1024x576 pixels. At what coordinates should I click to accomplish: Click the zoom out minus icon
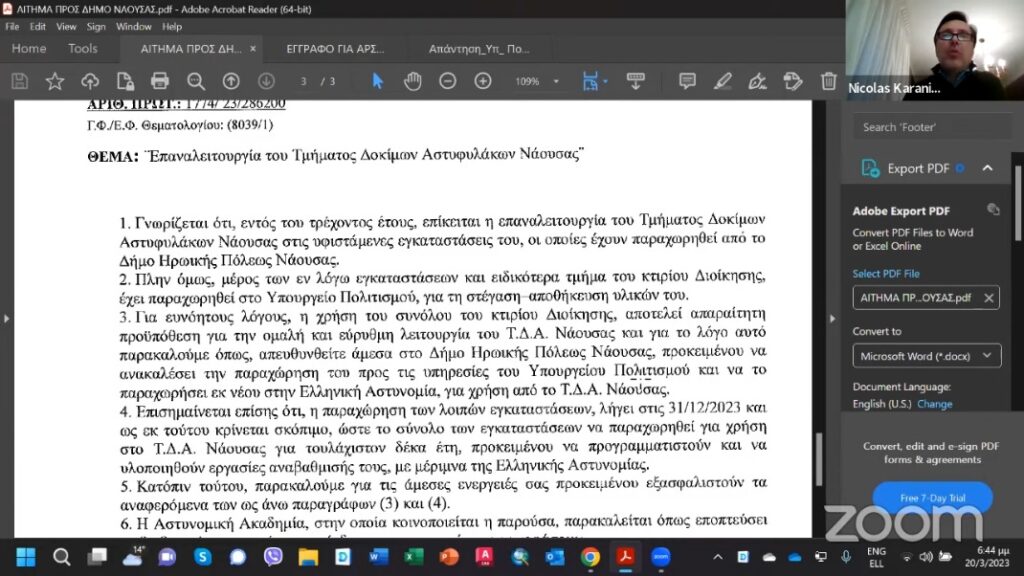pos(447,81)
